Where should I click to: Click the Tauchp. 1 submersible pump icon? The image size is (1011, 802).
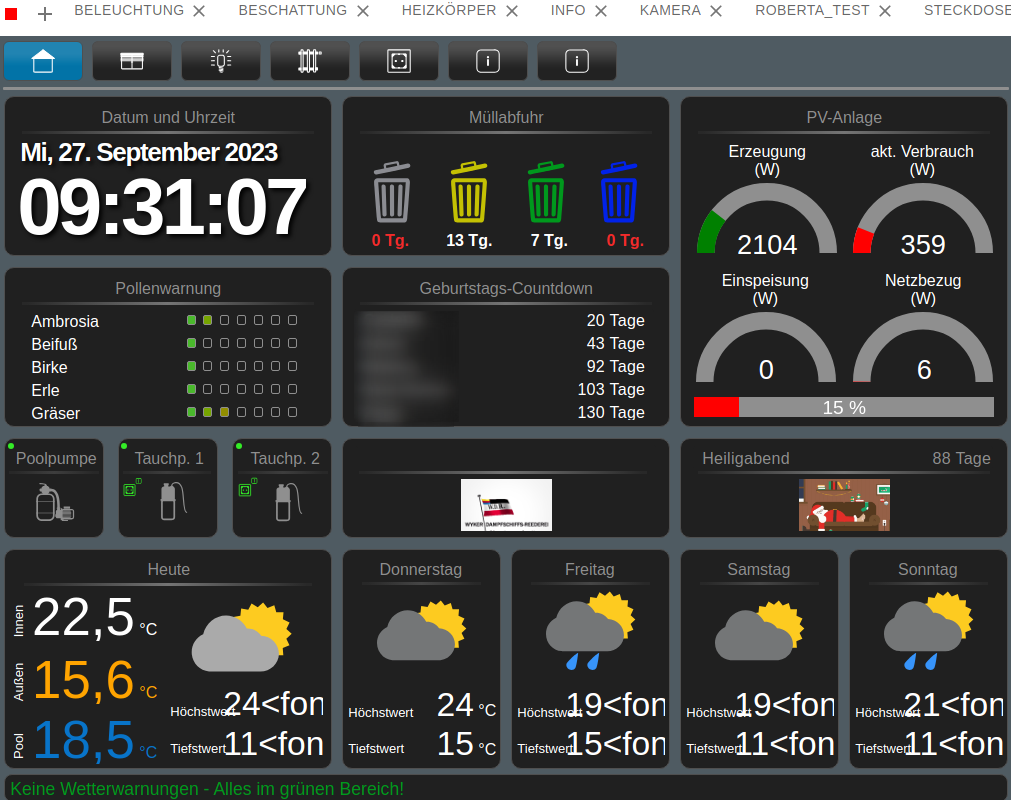click(173, 502)
